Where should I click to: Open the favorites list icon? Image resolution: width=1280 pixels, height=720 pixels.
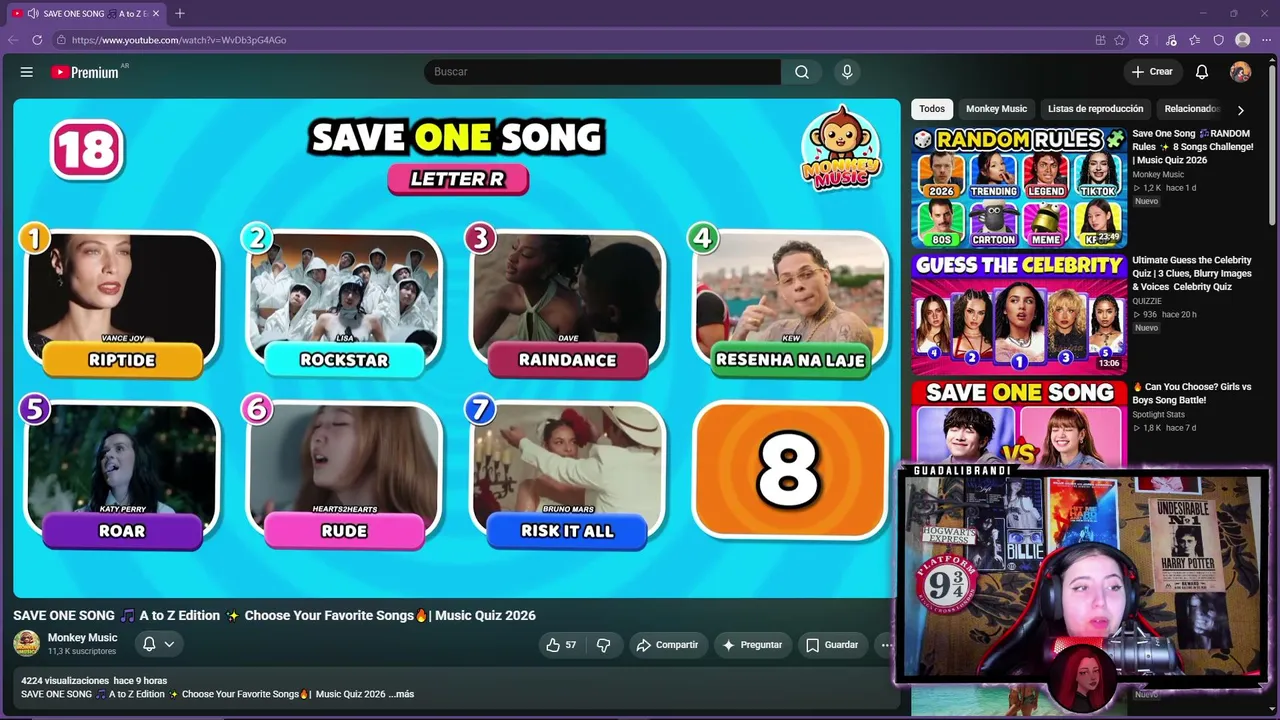pyautogui.click(x=1195, y=40)
